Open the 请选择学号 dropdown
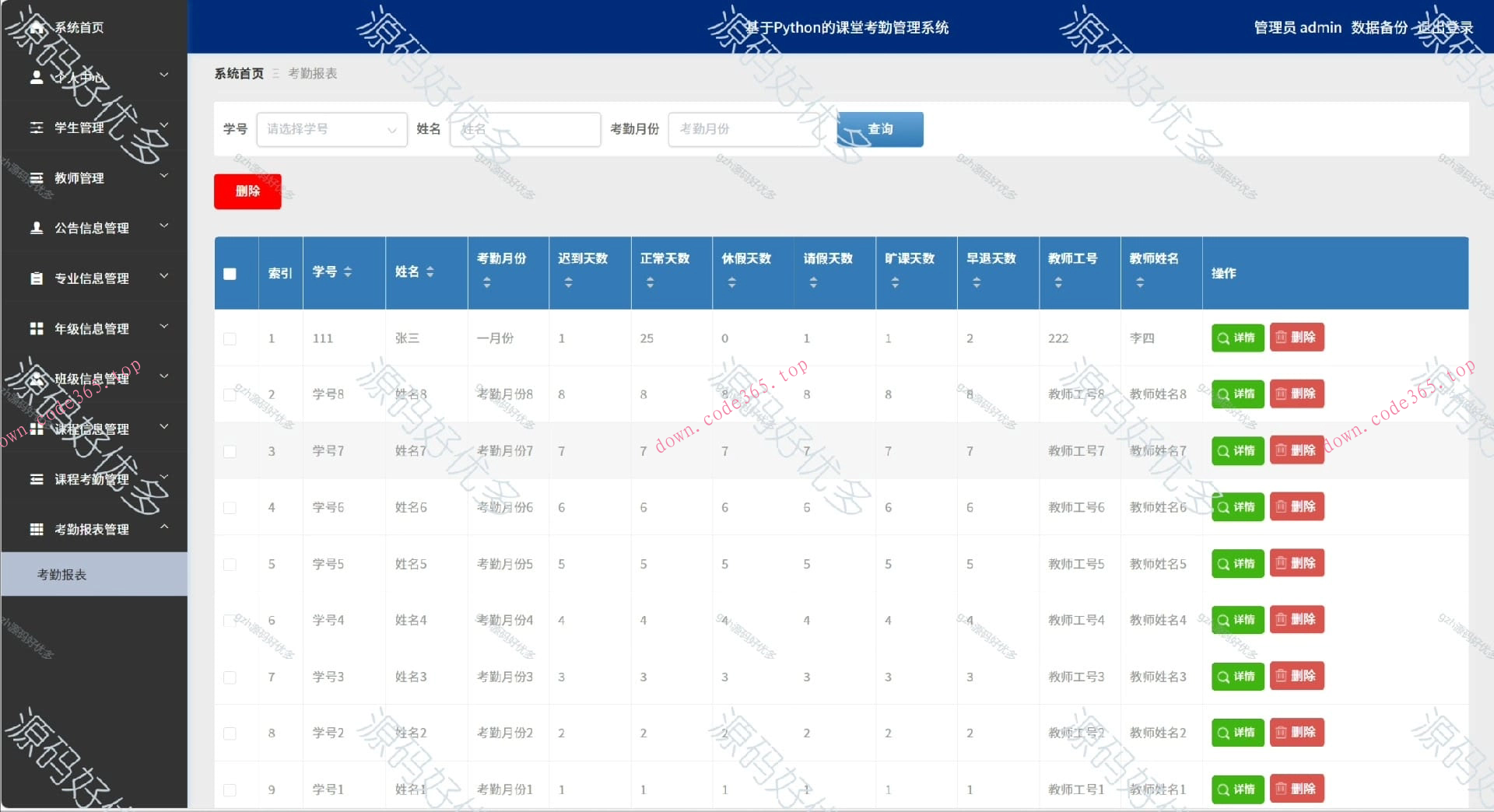This screenshot has height=812, width=1494. [x=331, y=129]
